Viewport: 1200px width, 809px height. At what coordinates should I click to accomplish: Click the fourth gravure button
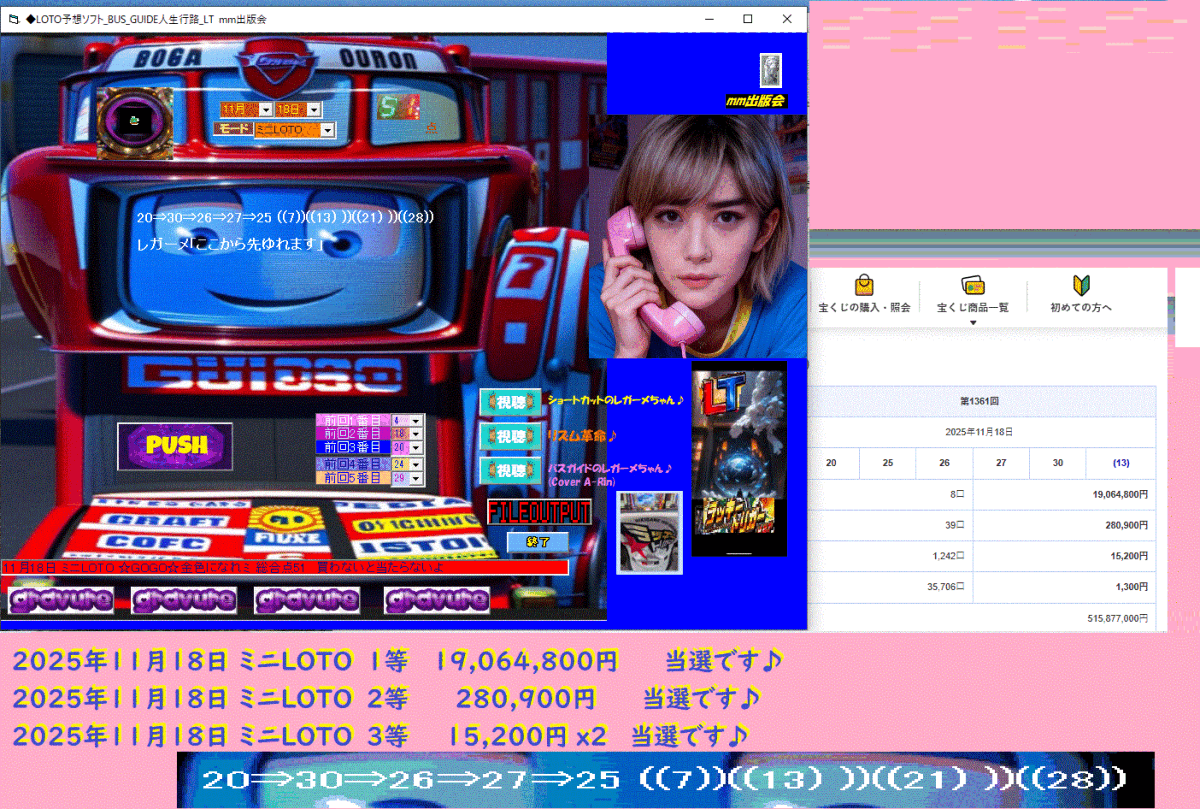[x=438, y=600]
